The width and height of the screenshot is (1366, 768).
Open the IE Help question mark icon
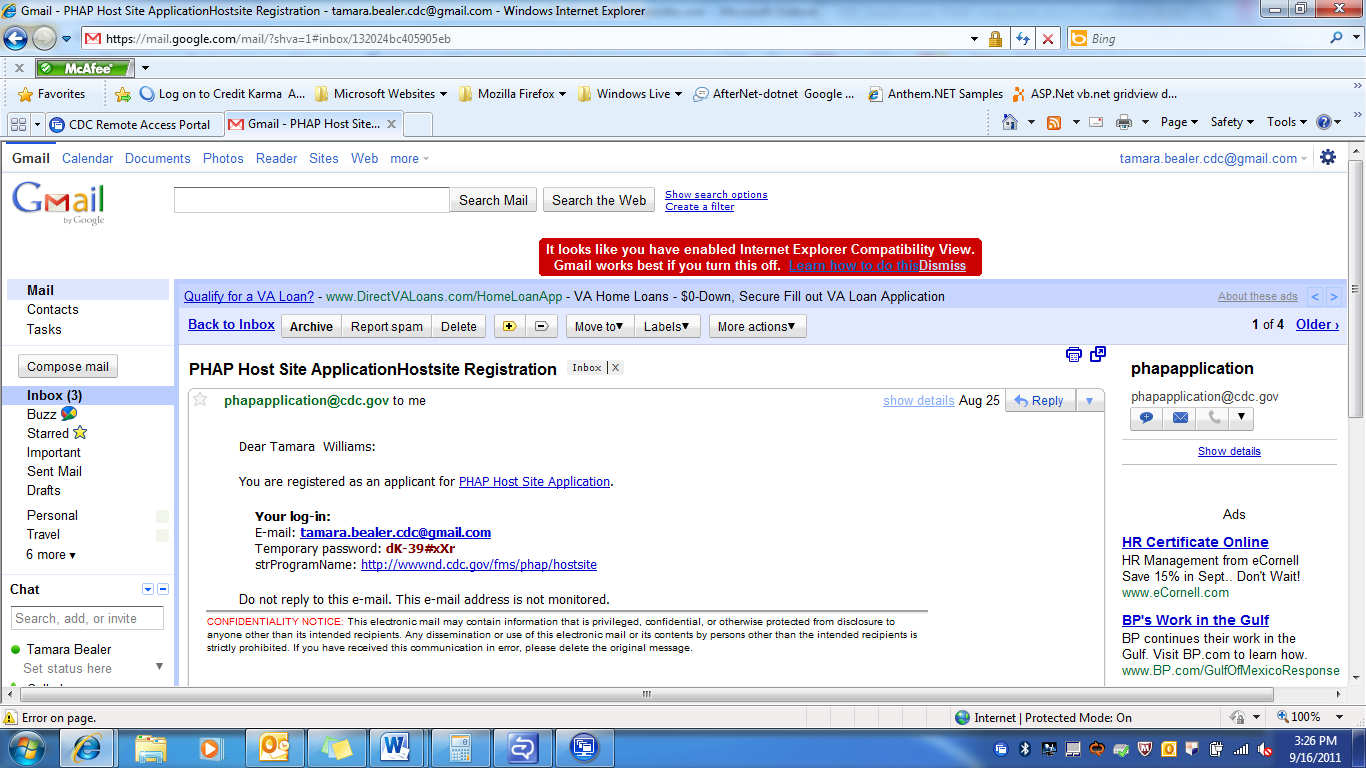click(1324, 122)
